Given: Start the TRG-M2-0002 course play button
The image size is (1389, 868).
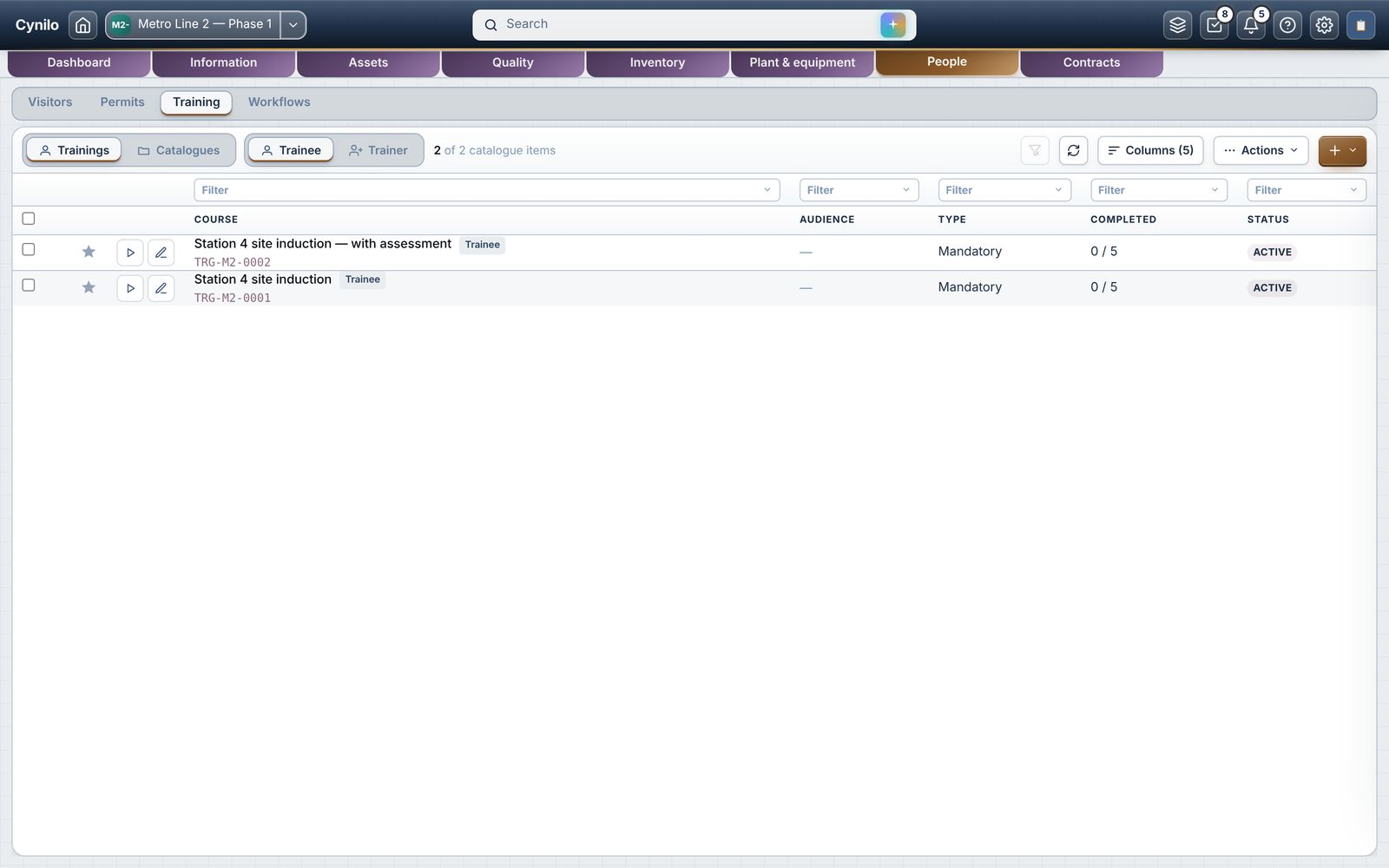Looking at the screenshot, I should [x=130, y=253].
